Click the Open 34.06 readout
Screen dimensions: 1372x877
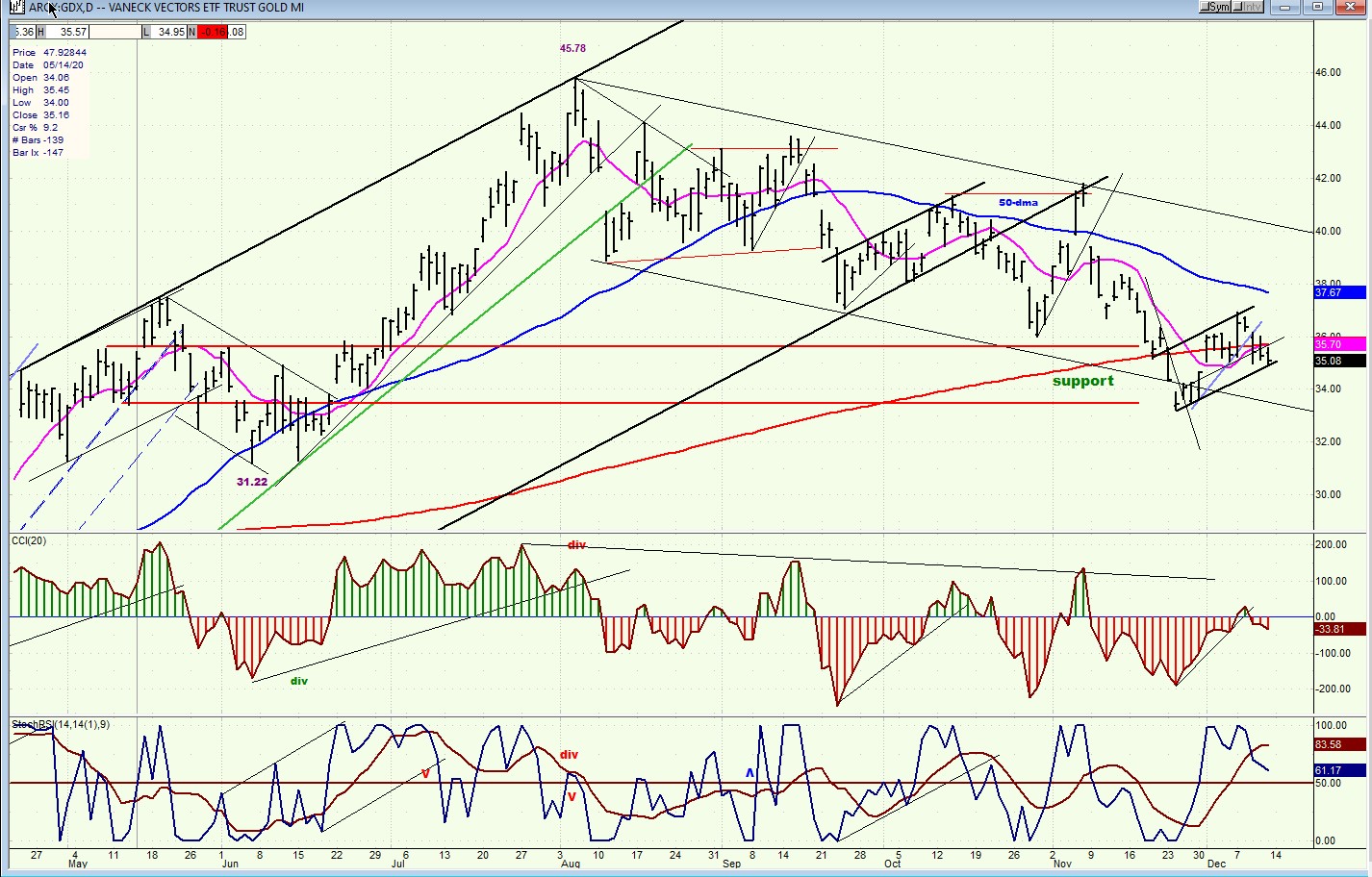(x=40, y=78)
